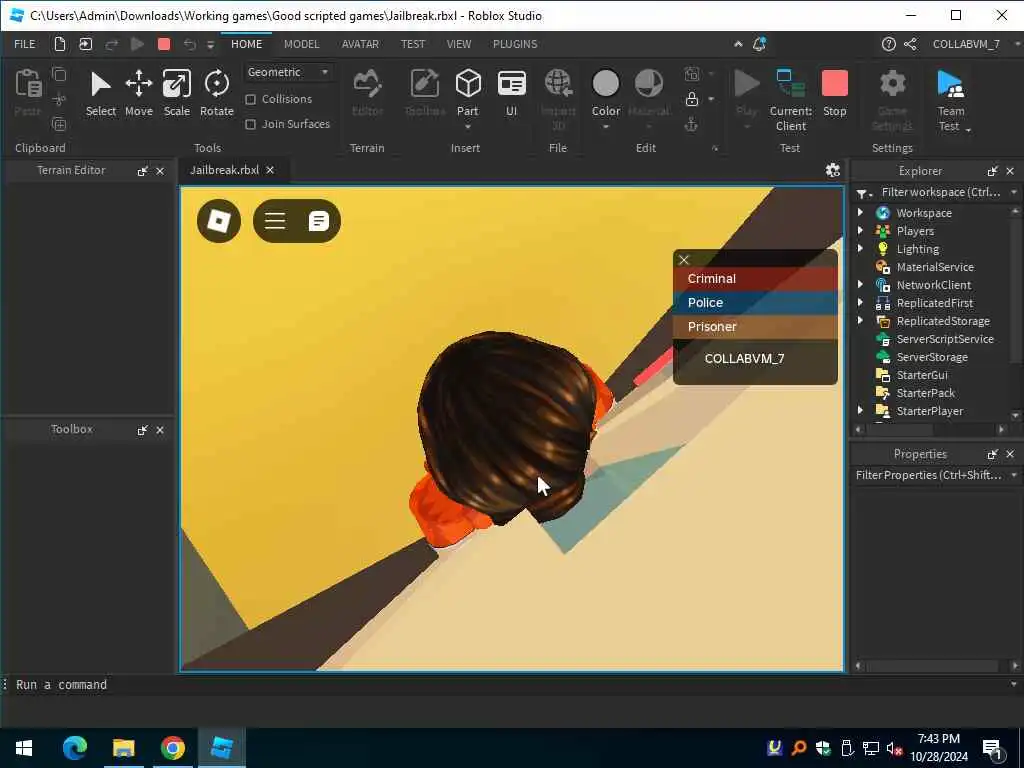Open the notifications bell
This screenshot has width=1024, height=768.
759,44
